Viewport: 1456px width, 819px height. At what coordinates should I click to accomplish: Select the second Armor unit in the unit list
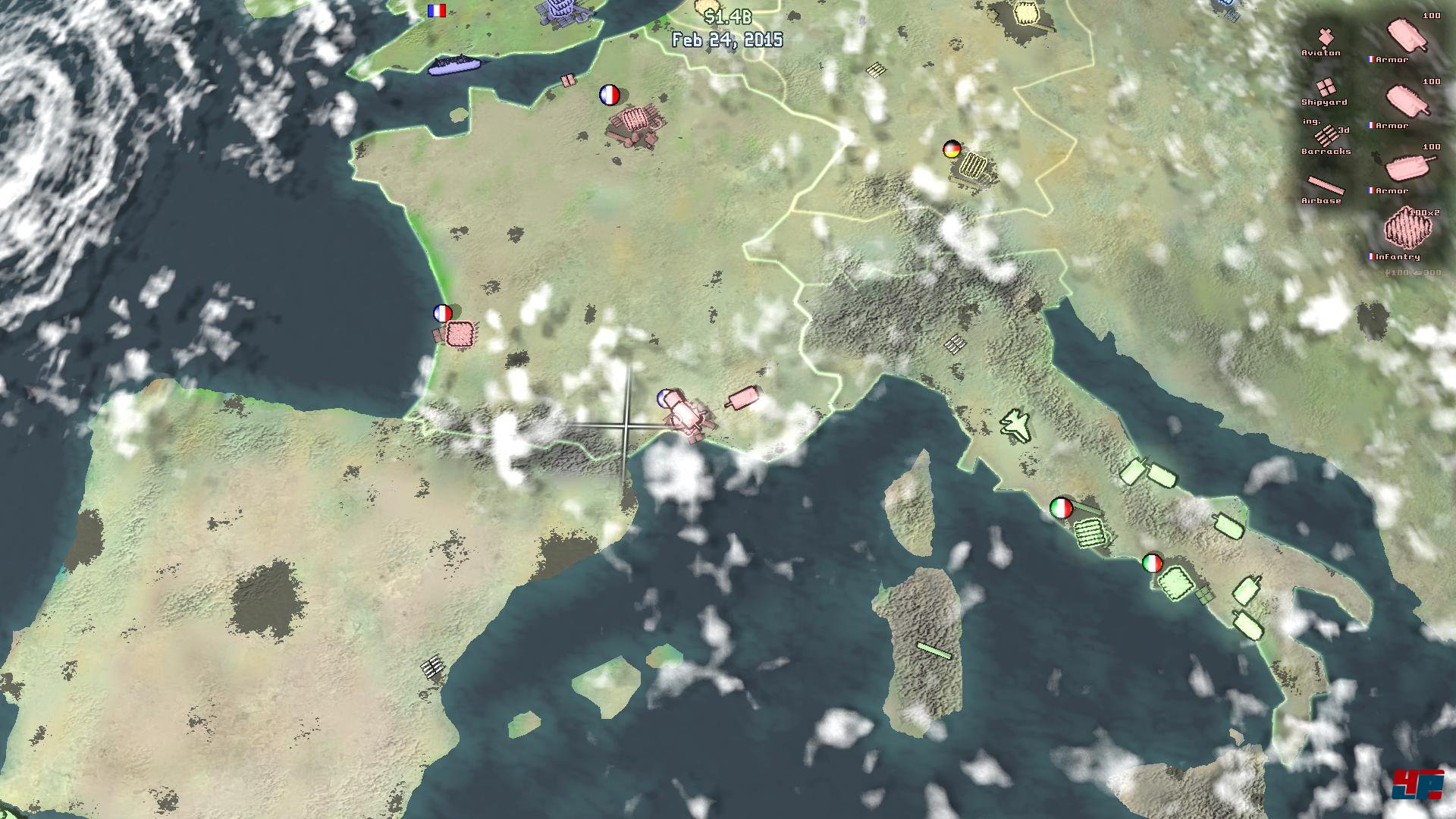(1407, 101)
